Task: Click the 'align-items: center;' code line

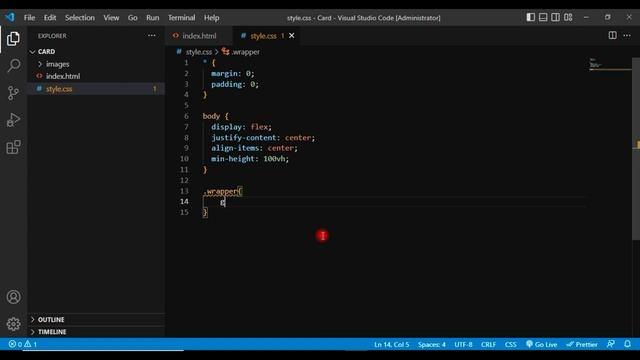Action: (254, 148)
